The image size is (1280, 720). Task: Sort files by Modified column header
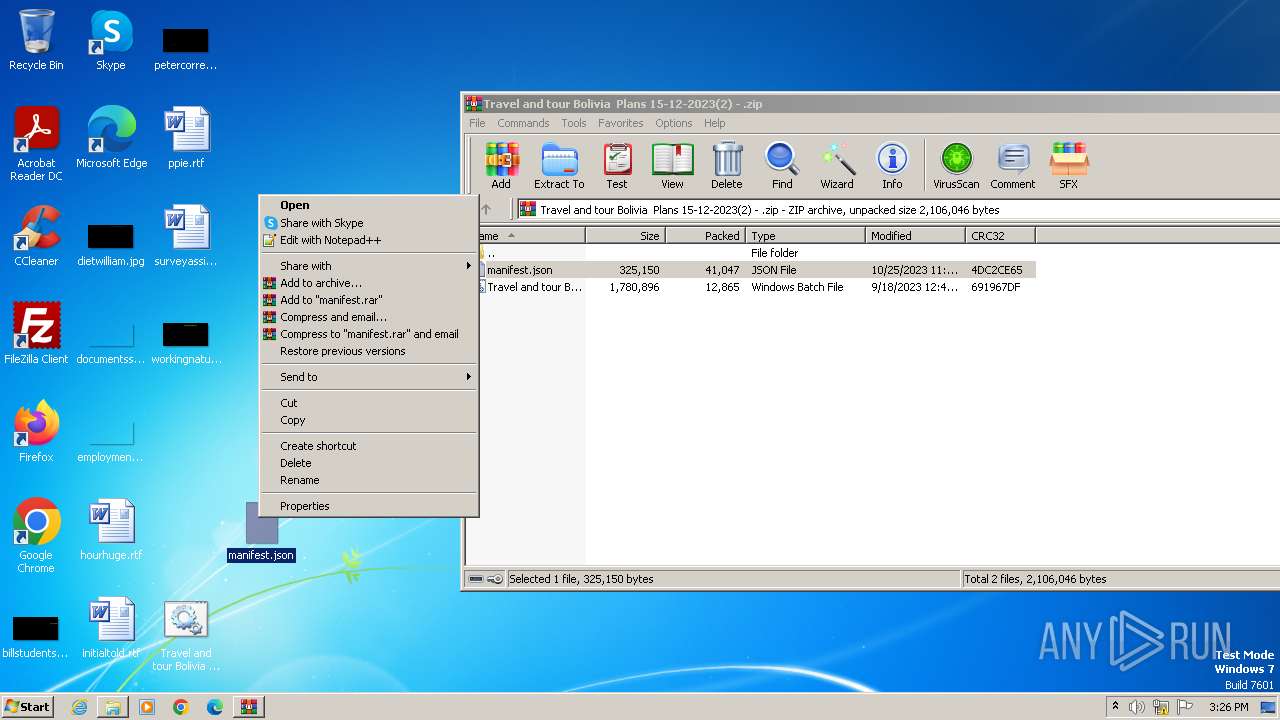(x=915, y=236)
